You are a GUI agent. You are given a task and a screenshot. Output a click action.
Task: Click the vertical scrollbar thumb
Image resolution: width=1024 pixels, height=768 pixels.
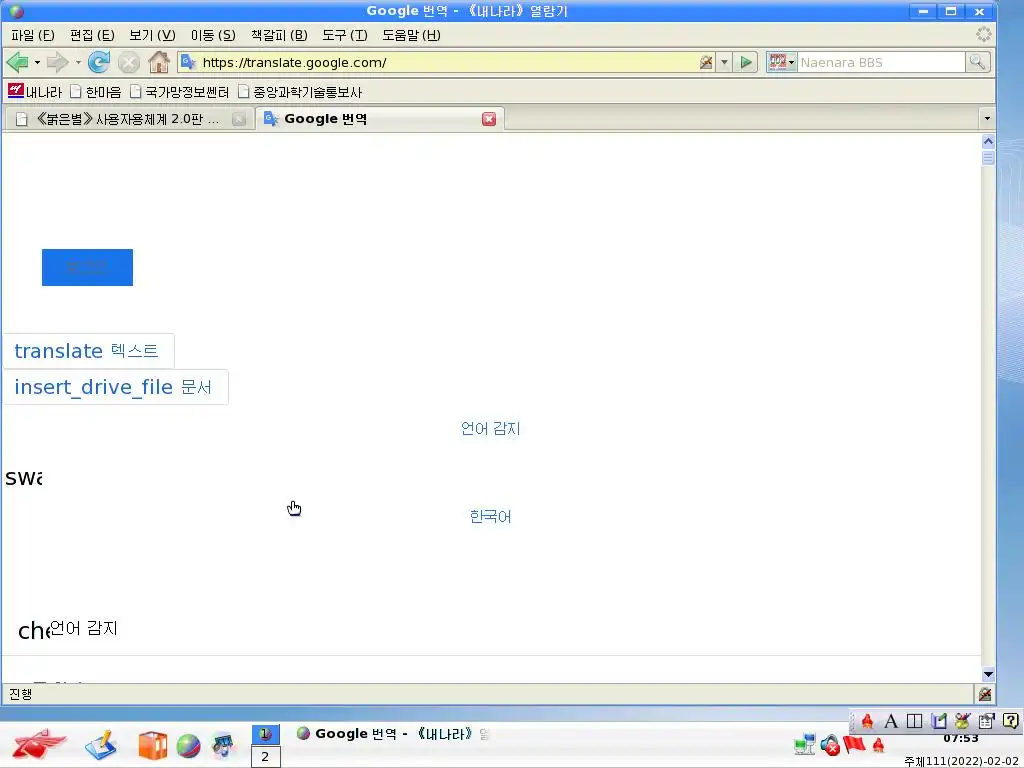pos(988,158)
